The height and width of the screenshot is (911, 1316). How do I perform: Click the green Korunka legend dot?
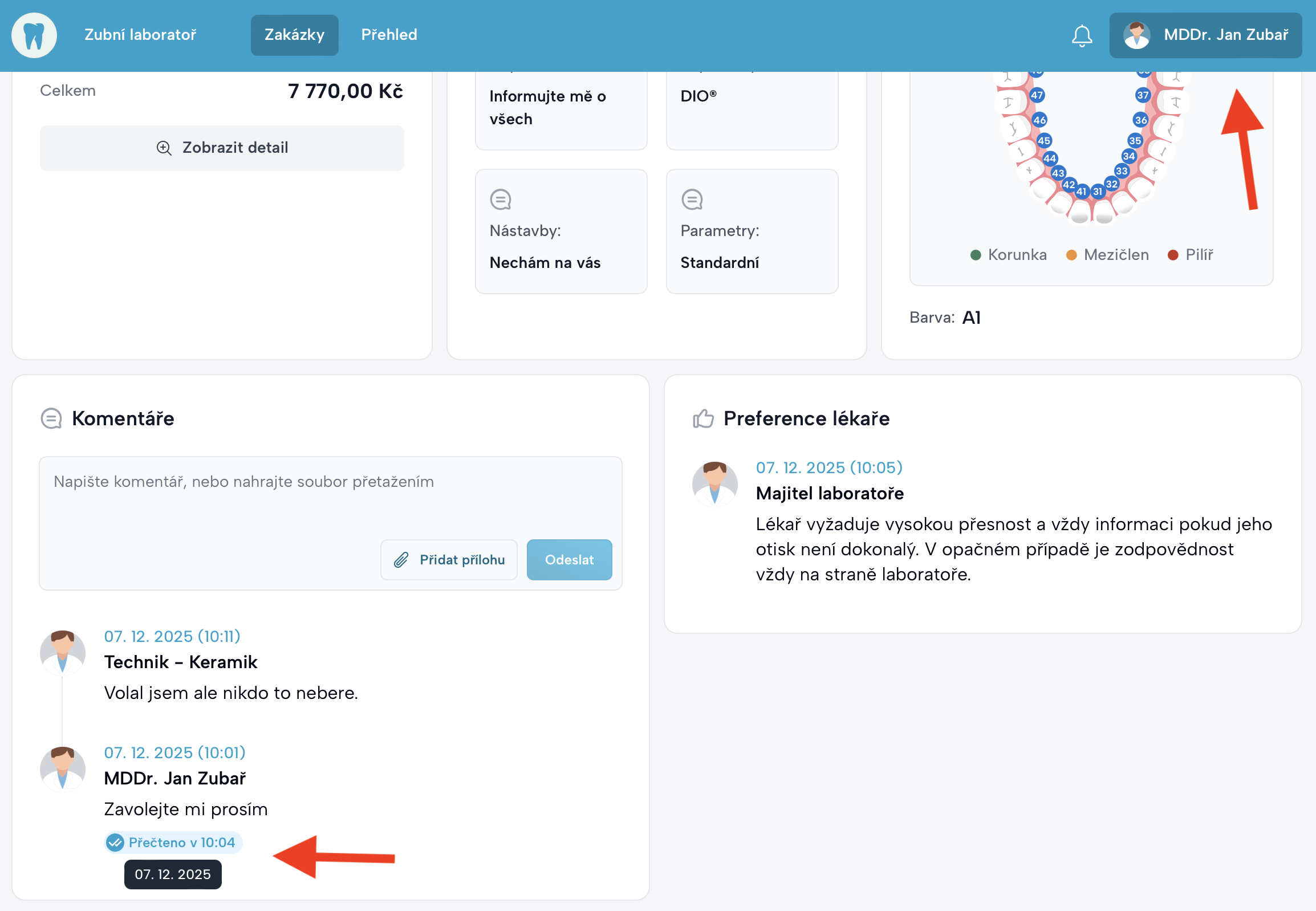pyautogui.click(x=976, y=255)
